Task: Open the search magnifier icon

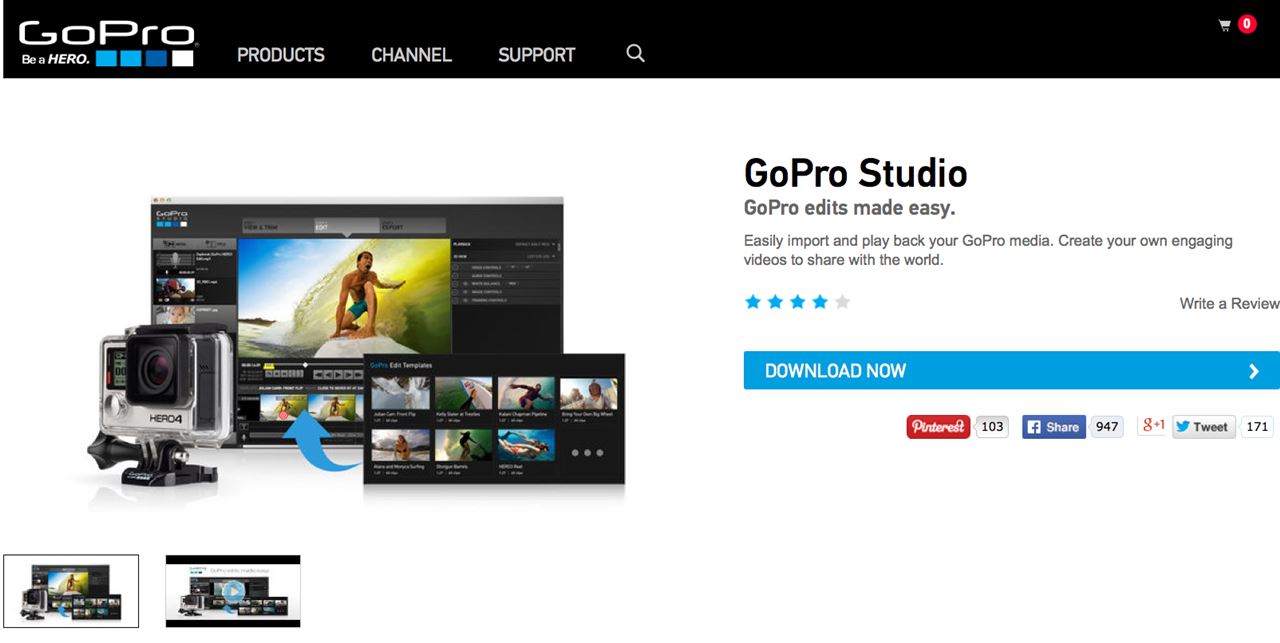Action: click(635, 53)
